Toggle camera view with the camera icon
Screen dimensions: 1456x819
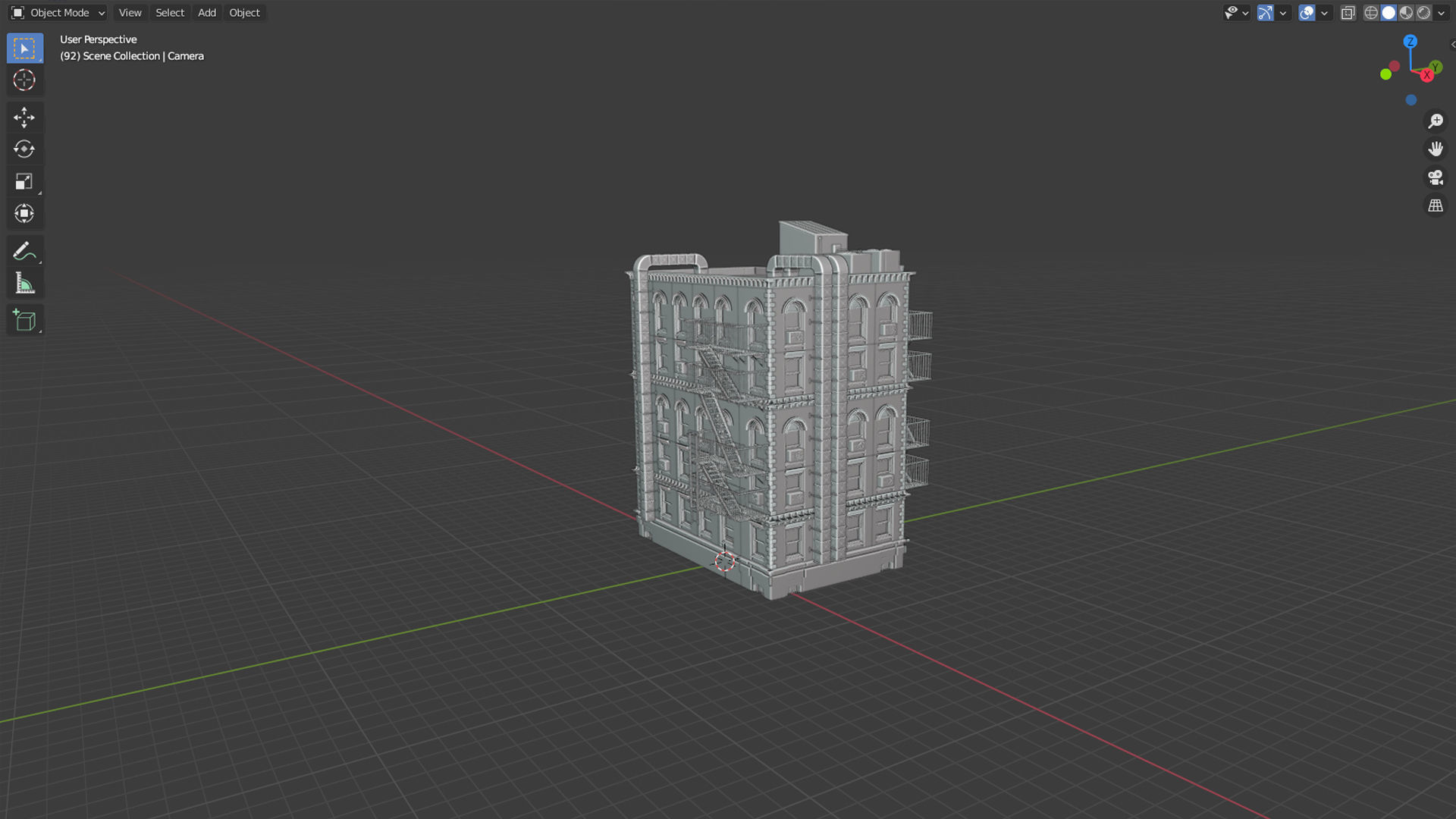[x=1436, y=177]
